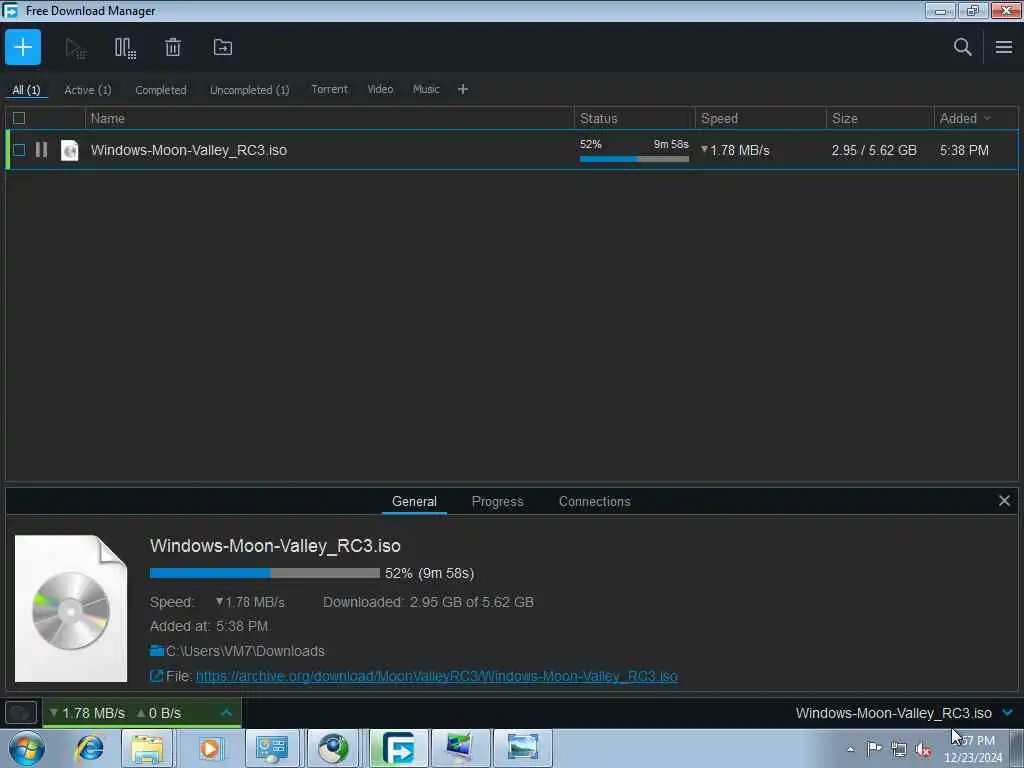Click the 52% progress bar in details panel
Viewport: 1024px width, 768px height.
click(x=264, y=573)
